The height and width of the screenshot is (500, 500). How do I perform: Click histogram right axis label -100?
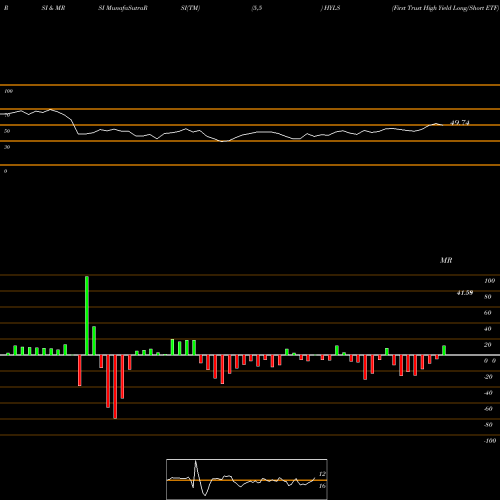tap(490, 441)
